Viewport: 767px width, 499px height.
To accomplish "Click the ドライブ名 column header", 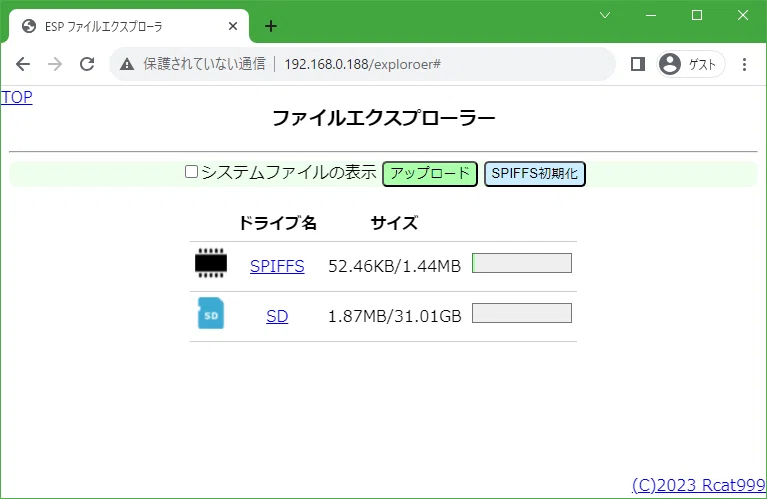I will click(x=277, y=223).
